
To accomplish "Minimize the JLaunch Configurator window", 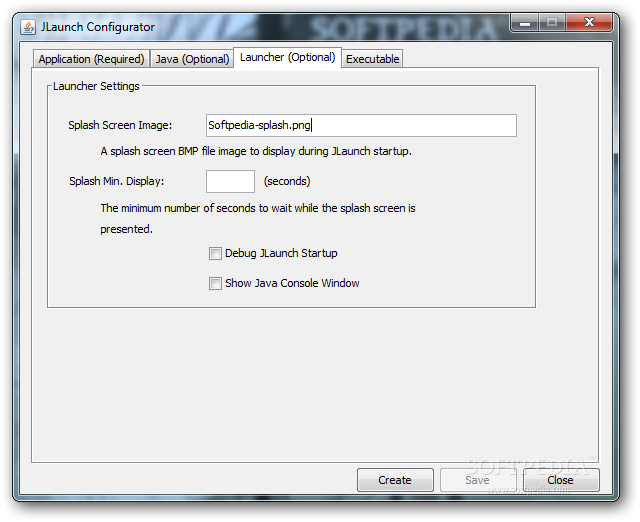I will pos(524,22).
